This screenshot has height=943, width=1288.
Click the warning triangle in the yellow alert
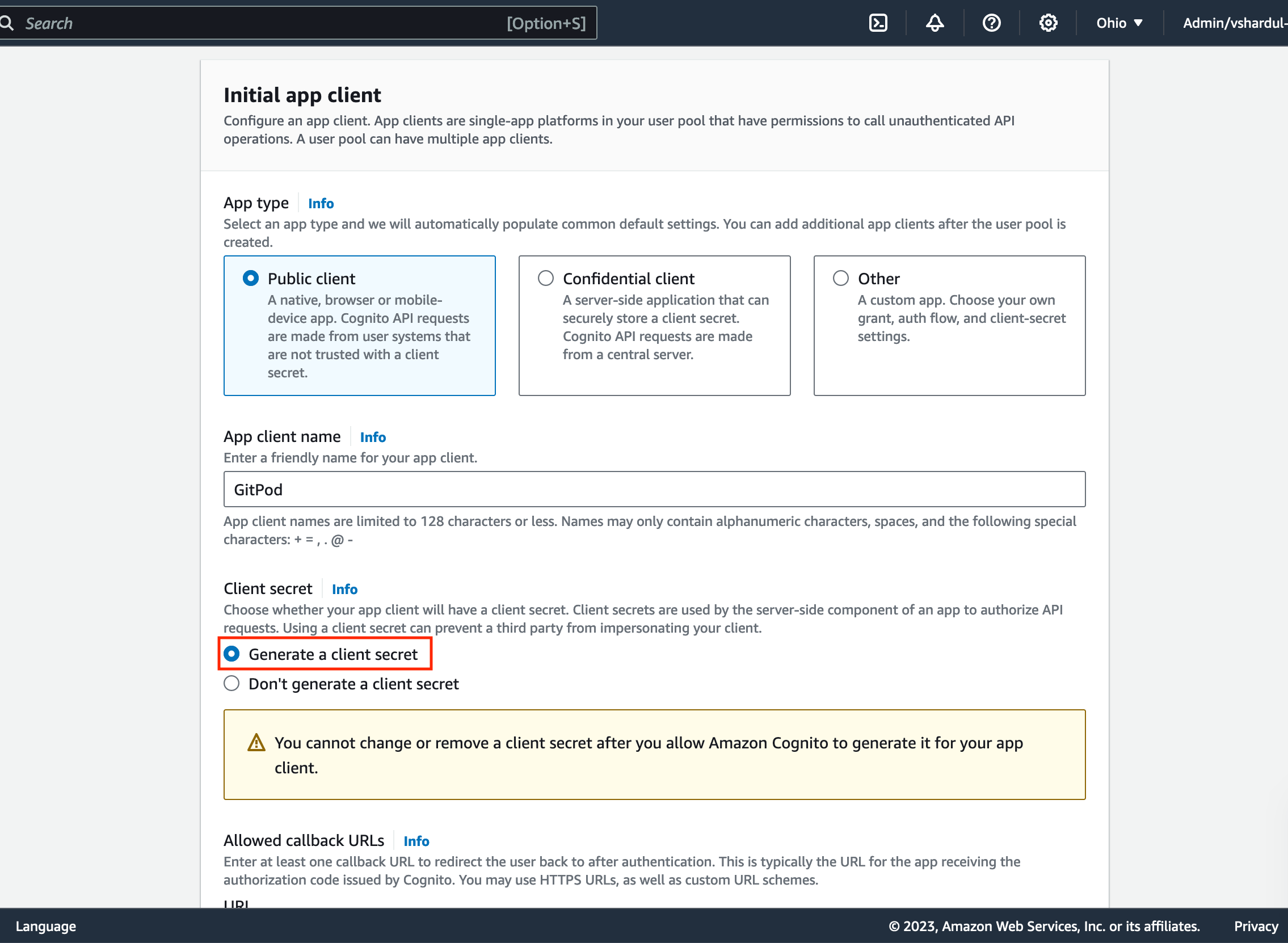click(x=257, y=742)
